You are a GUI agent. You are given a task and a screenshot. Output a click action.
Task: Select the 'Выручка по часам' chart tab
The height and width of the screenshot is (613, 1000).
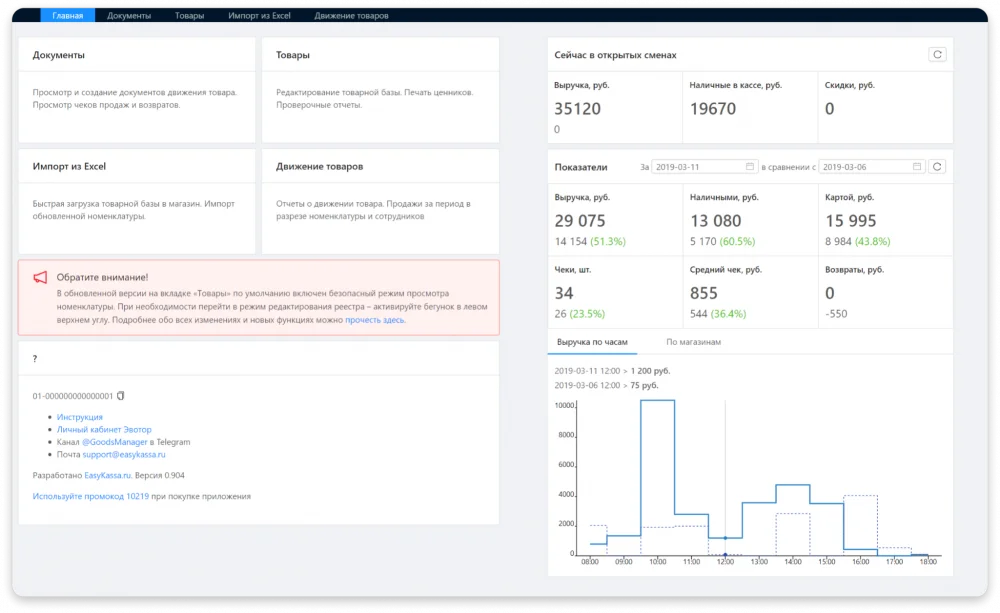point(592,342)
